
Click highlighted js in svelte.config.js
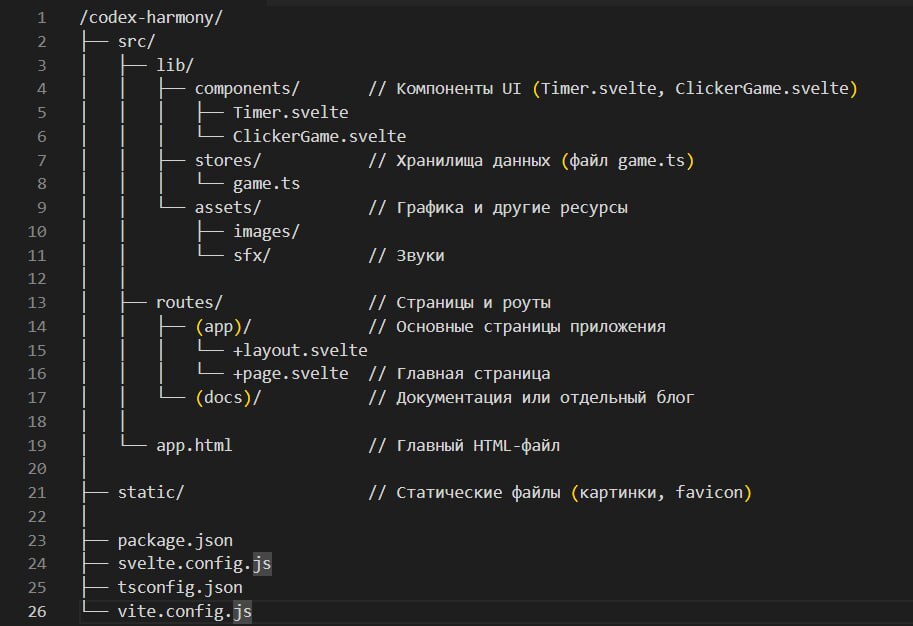tap(261, 564)
